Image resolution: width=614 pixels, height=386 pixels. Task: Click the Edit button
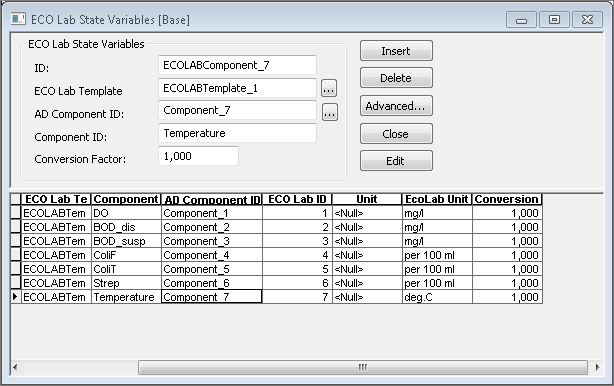pyautogui.click(x=396, y=161)
